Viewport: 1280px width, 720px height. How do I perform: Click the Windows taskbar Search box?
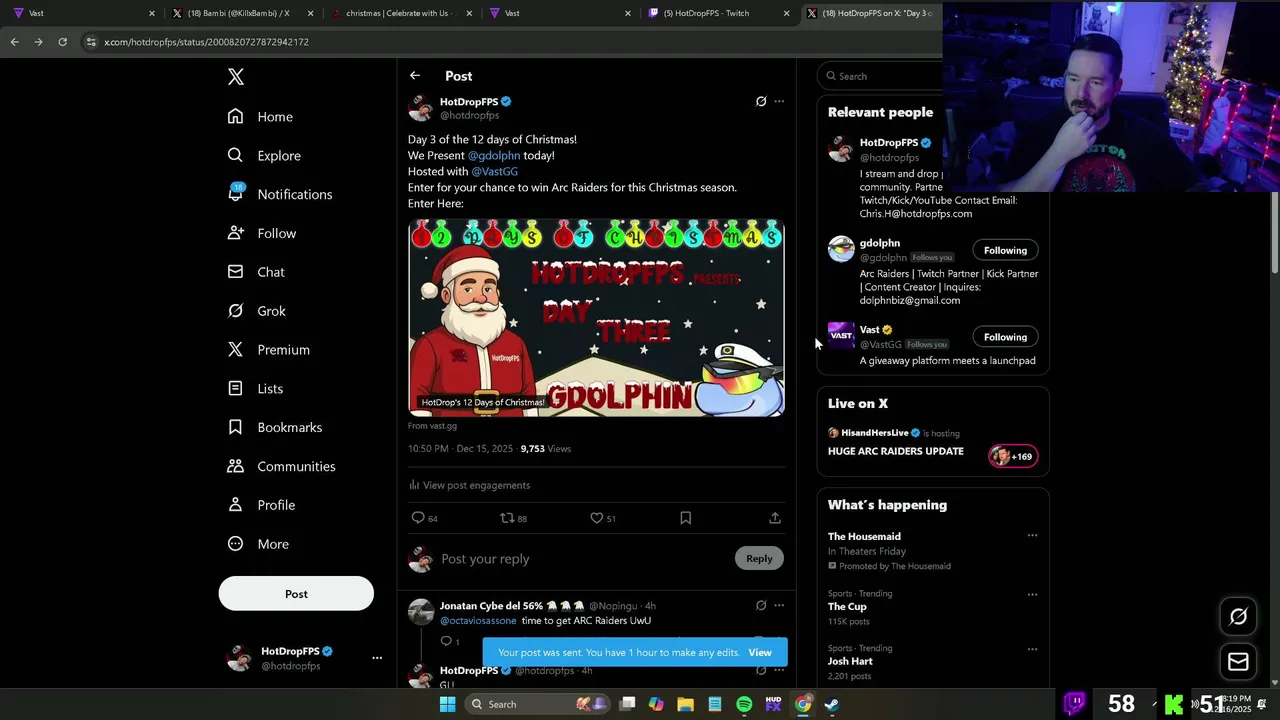coord(536,704)
